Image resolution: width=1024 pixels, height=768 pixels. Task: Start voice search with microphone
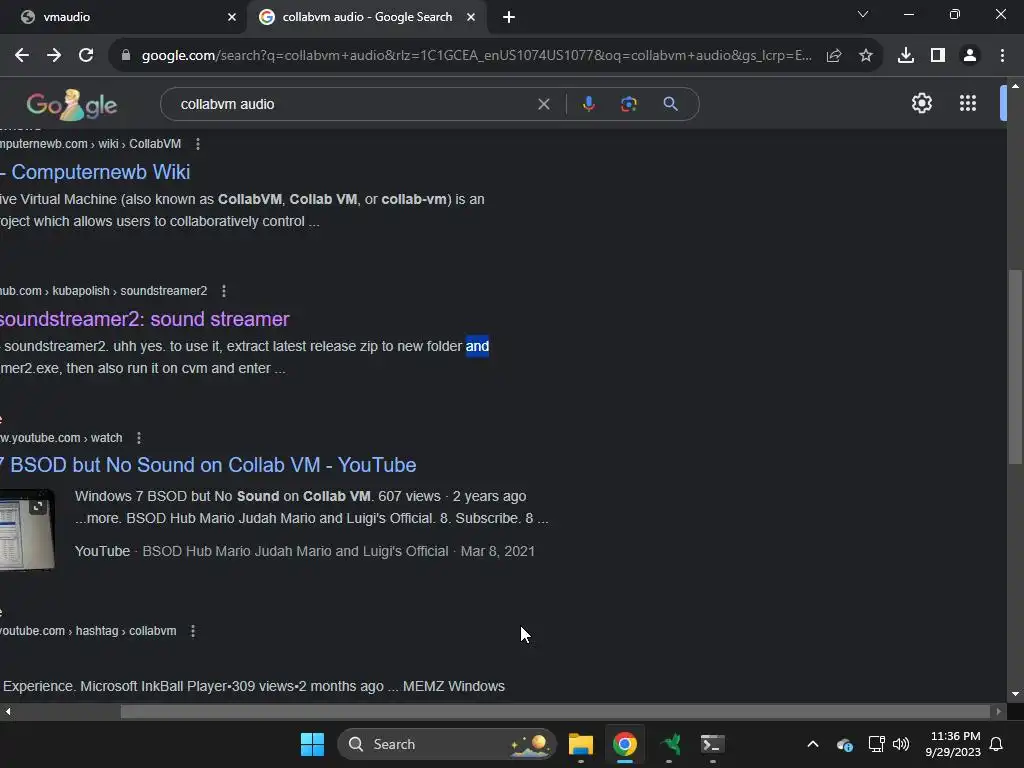tap(589, 104)
